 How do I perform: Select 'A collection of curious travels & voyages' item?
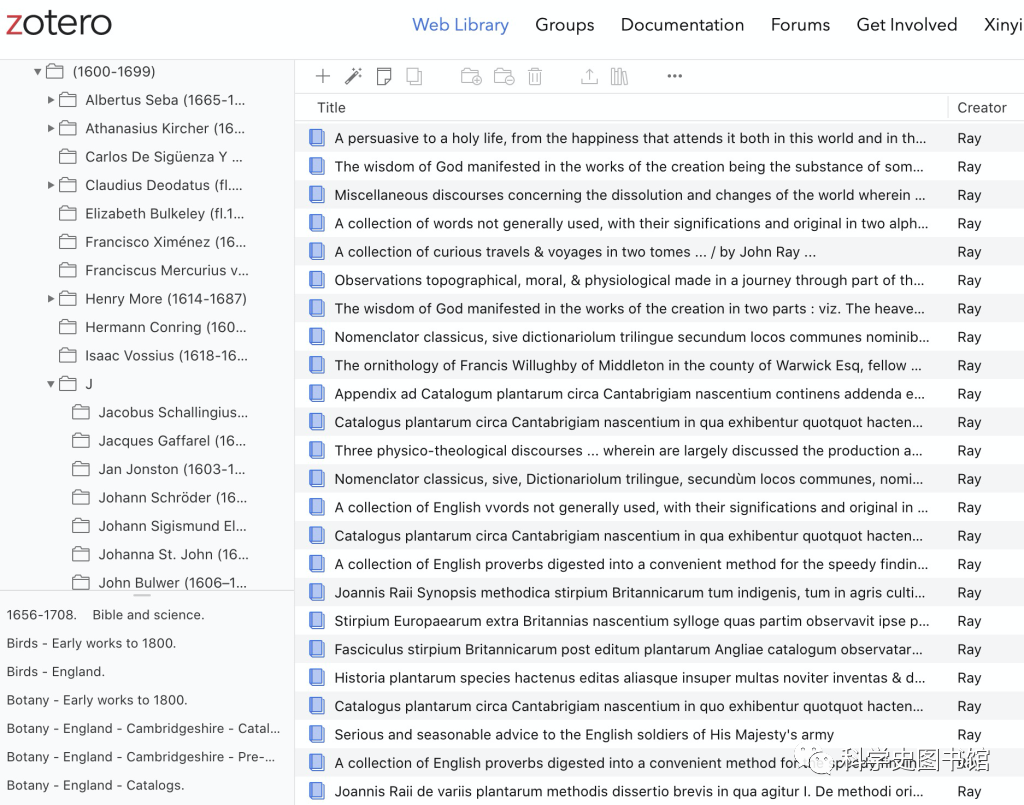click(660, 251)
